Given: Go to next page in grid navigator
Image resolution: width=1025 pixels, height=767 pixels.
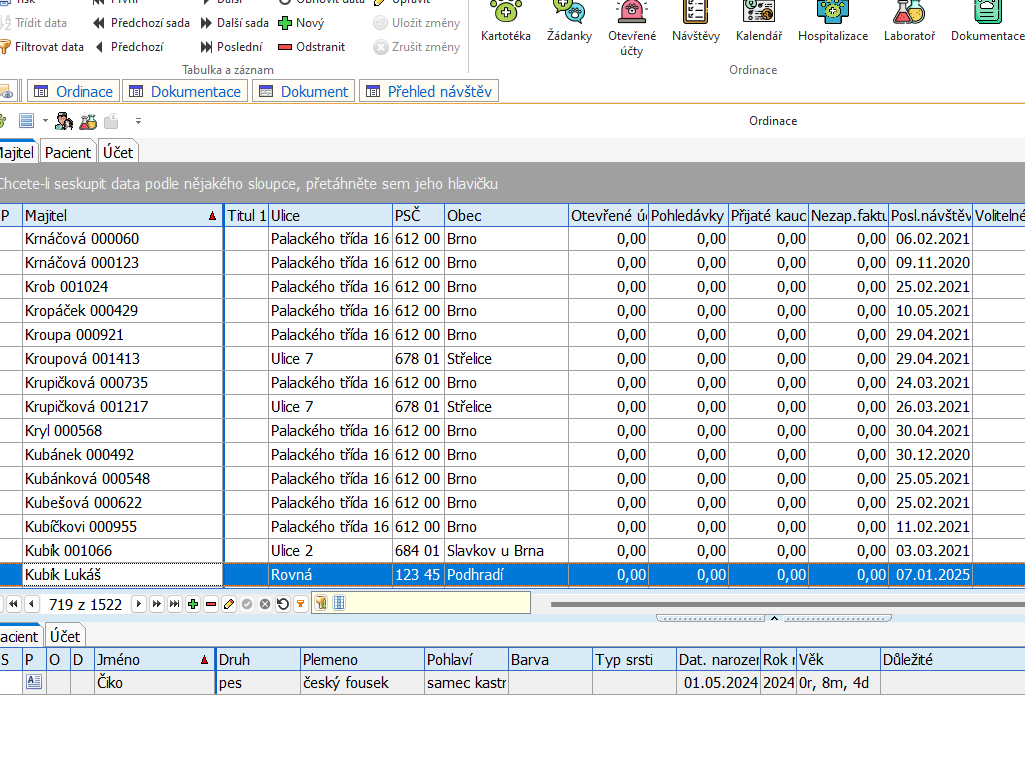Looking at the screenshot, I should tap(156, 604).
